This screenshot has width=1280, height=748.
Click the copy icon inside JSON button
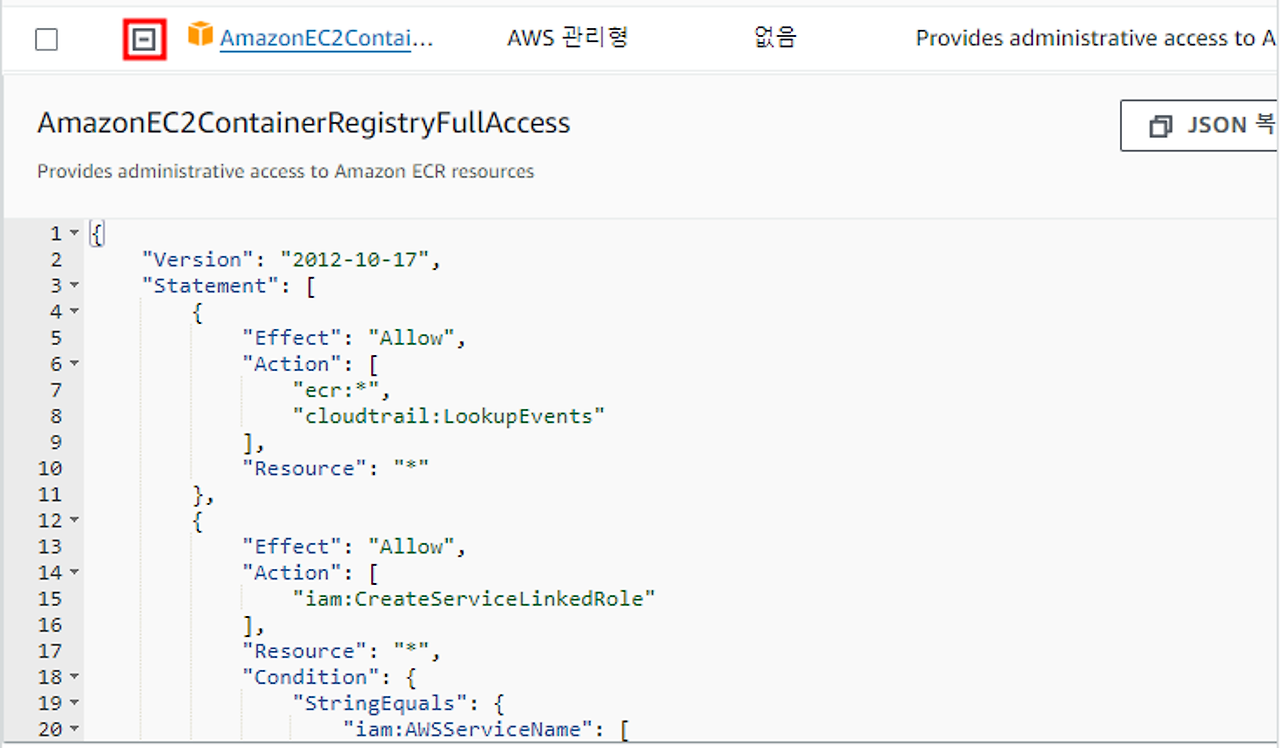click(x=1160, y=126)
